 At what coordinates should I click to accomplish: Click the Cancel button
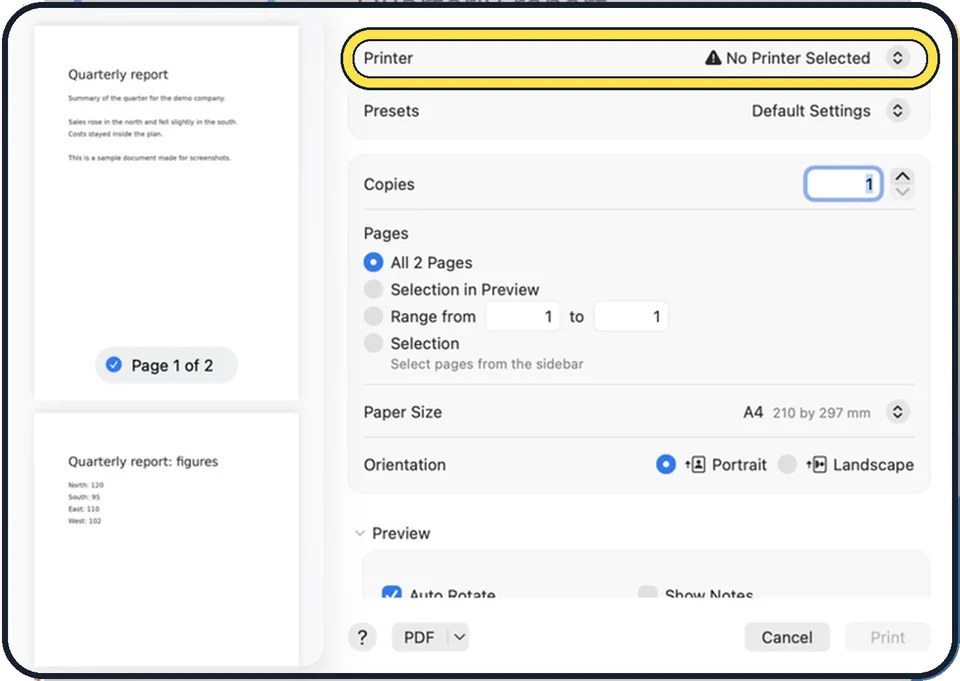click(x=787, y=638)
